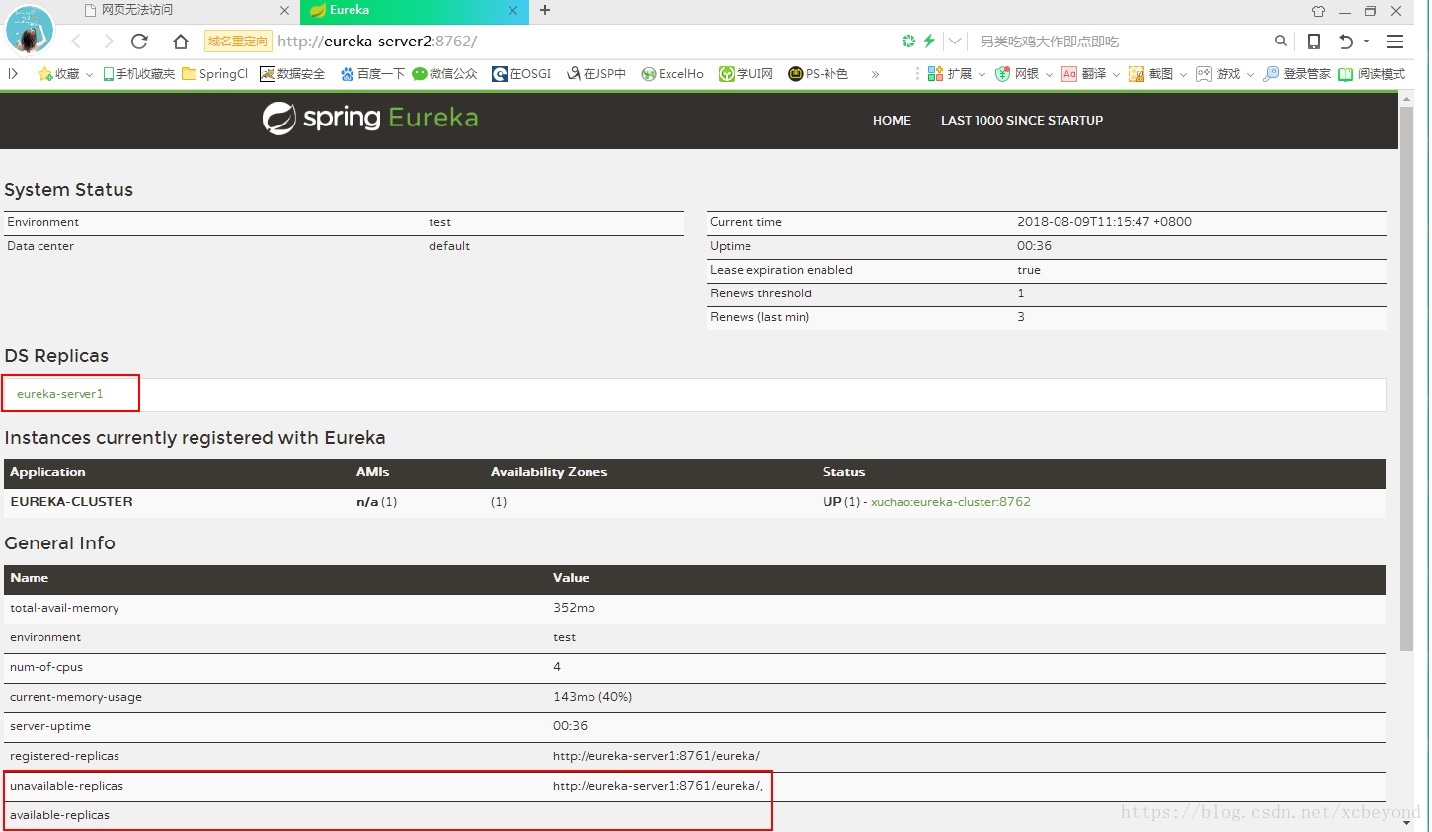Switch to the Eureka tab
The image size is (1432, 832).
414,11
